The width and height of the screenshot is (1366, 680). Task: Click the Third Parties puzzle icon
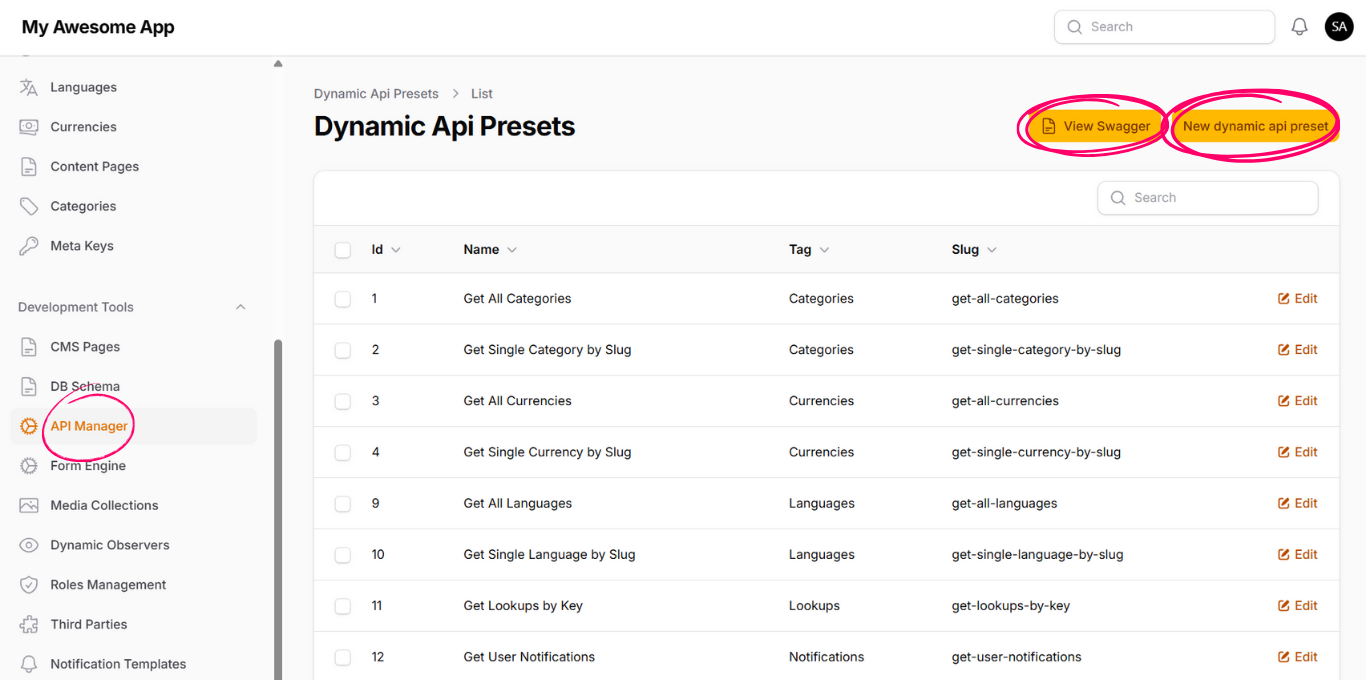coord(29,624)
